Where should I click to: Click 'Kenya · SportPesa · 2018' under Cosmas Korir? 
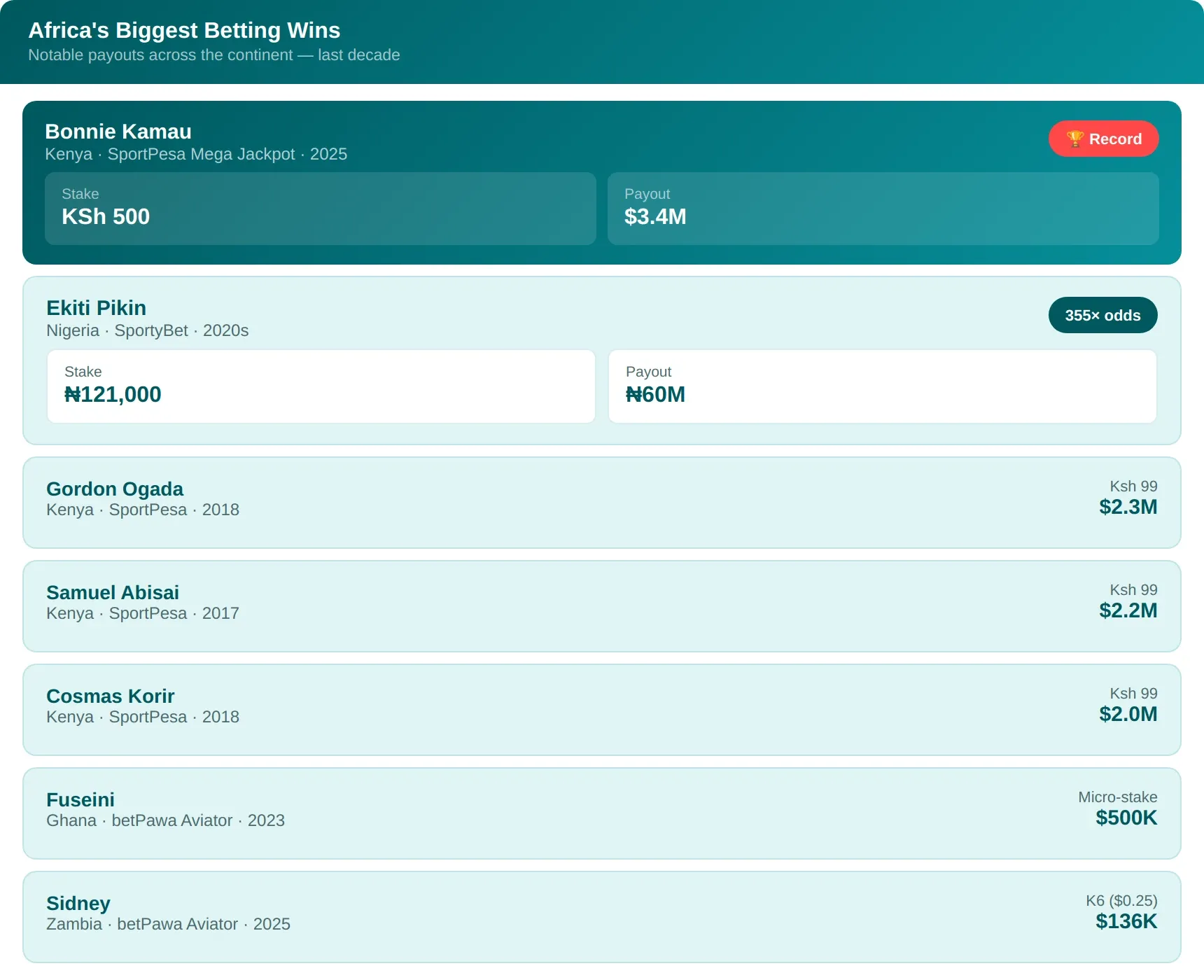143,717
